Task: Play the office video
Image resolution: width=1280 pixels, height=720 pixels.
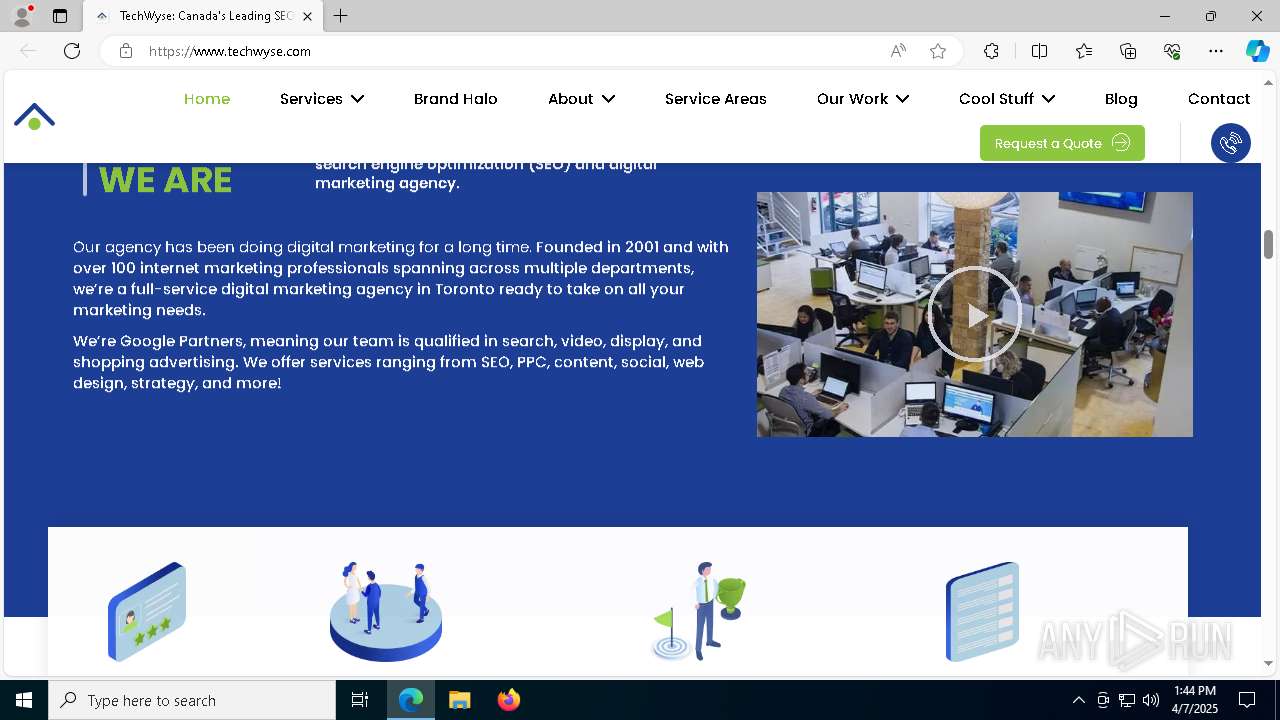Action: [974, 315]
